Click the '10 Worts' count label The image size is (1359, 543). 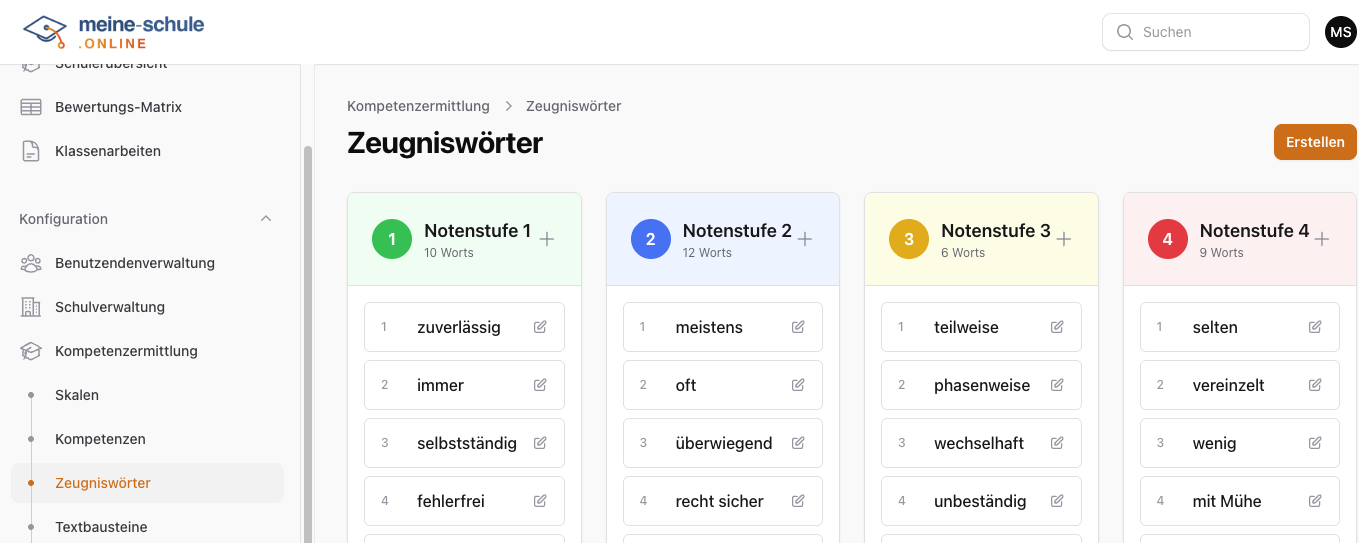click(x=449, y=253)
